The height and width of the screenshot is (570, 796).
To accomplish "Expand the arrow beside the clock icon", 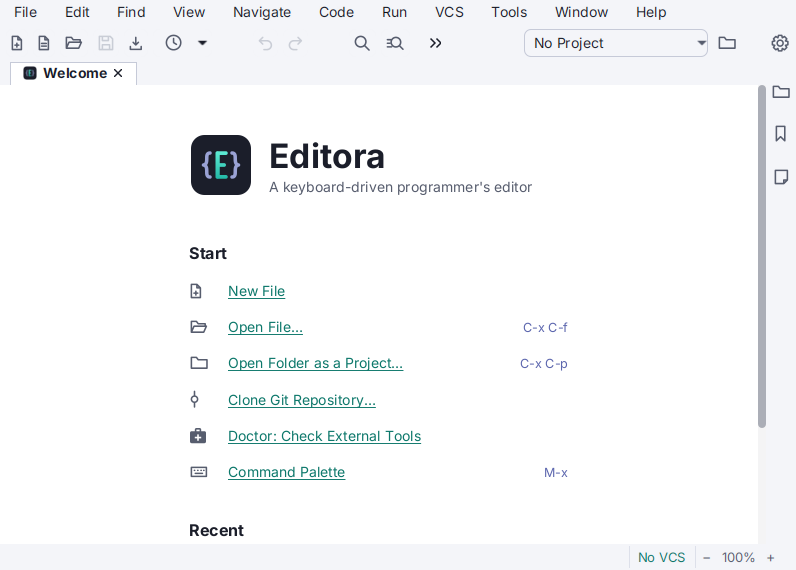I will [x=202, y=43].
